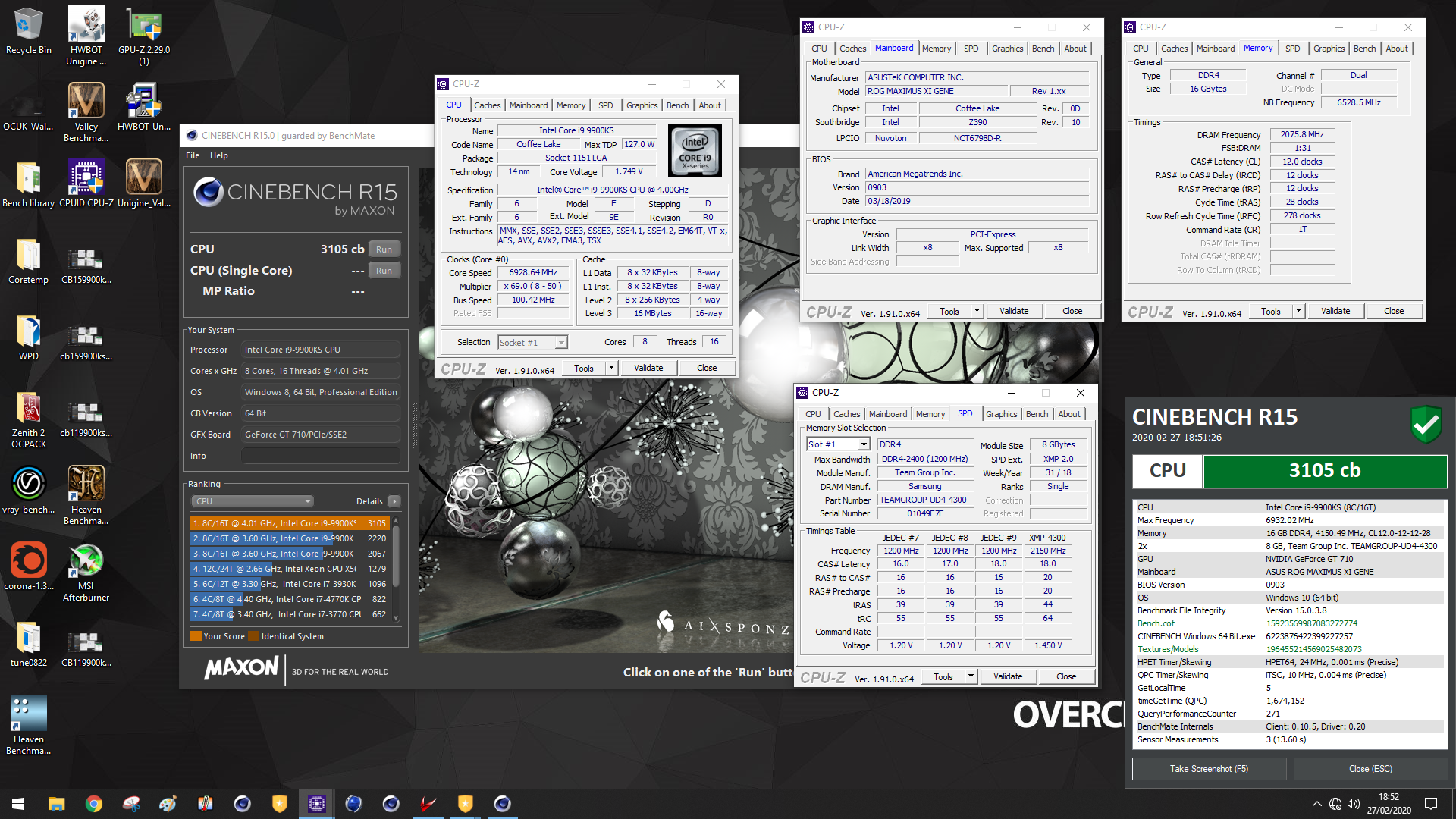Click Close (ESC) in BenchMate
Screen dimensions: 1456x819
tap(1370, 769)
